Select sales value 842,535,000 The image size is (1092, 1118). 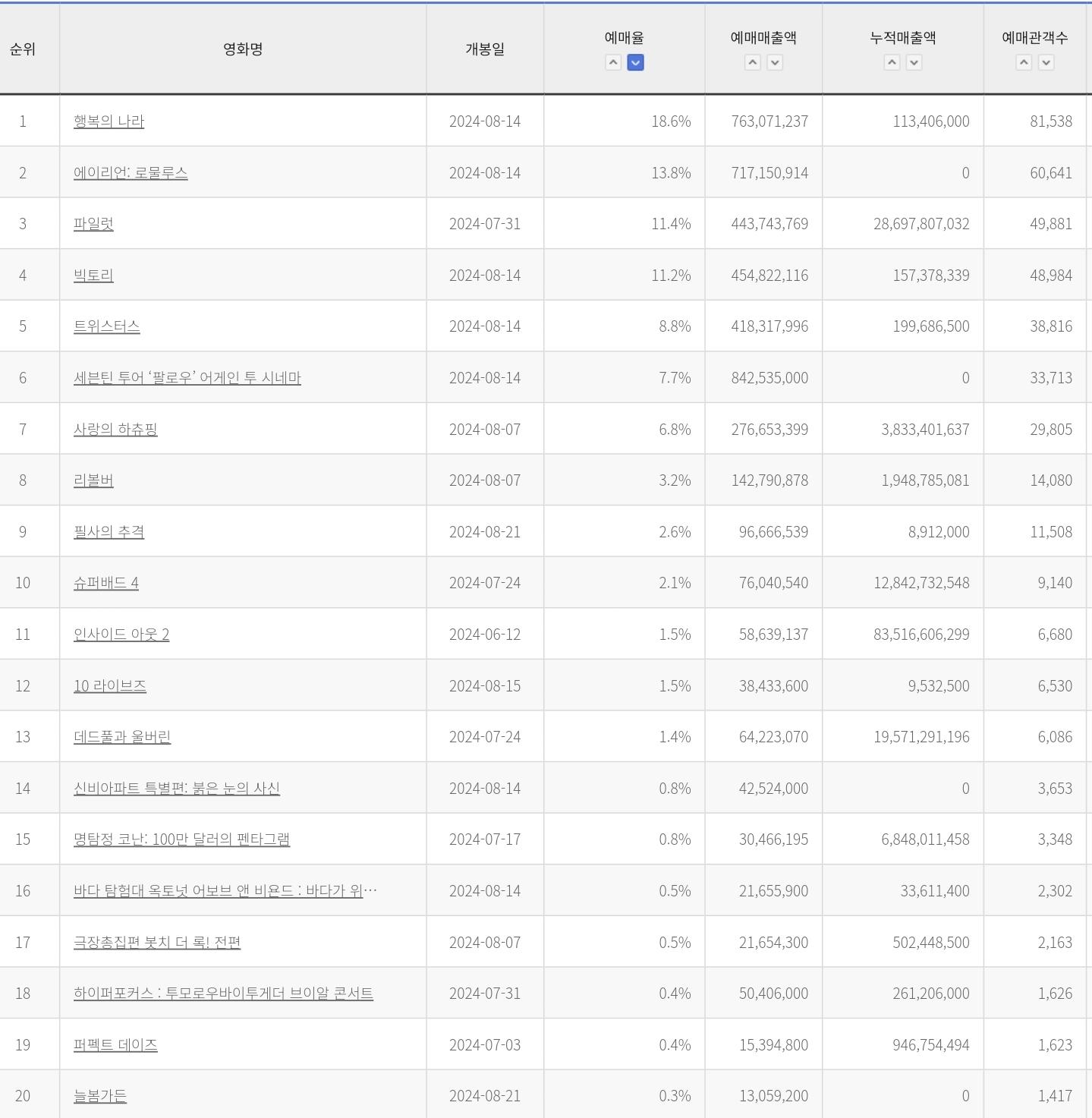(769, 378)
